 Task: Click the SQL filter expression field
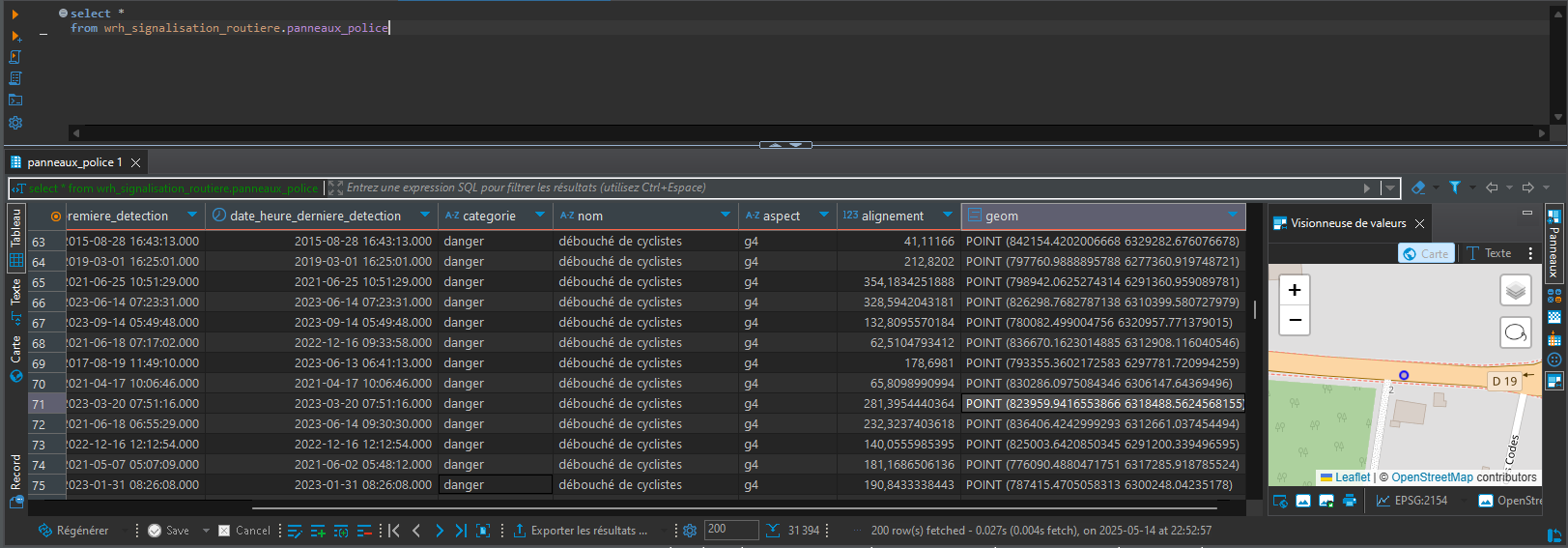(x=850, y=187)
